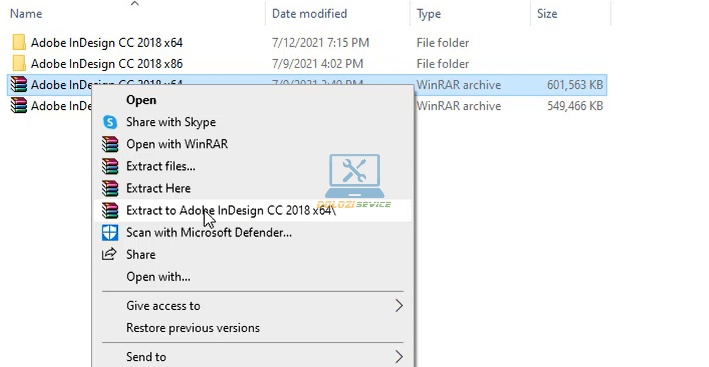Screen dimensions: 709x367
Task: Sort by Date modified column header
Action: [309, 14]
